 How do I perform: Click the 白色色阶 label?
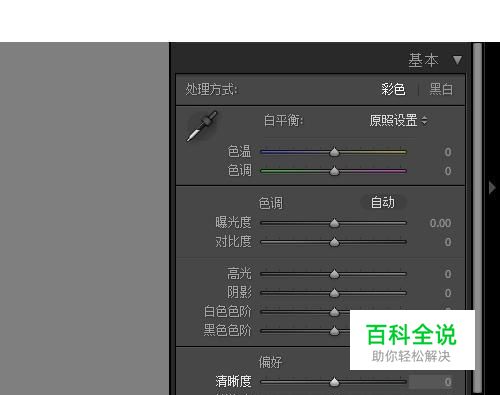(x=227, y=312)
